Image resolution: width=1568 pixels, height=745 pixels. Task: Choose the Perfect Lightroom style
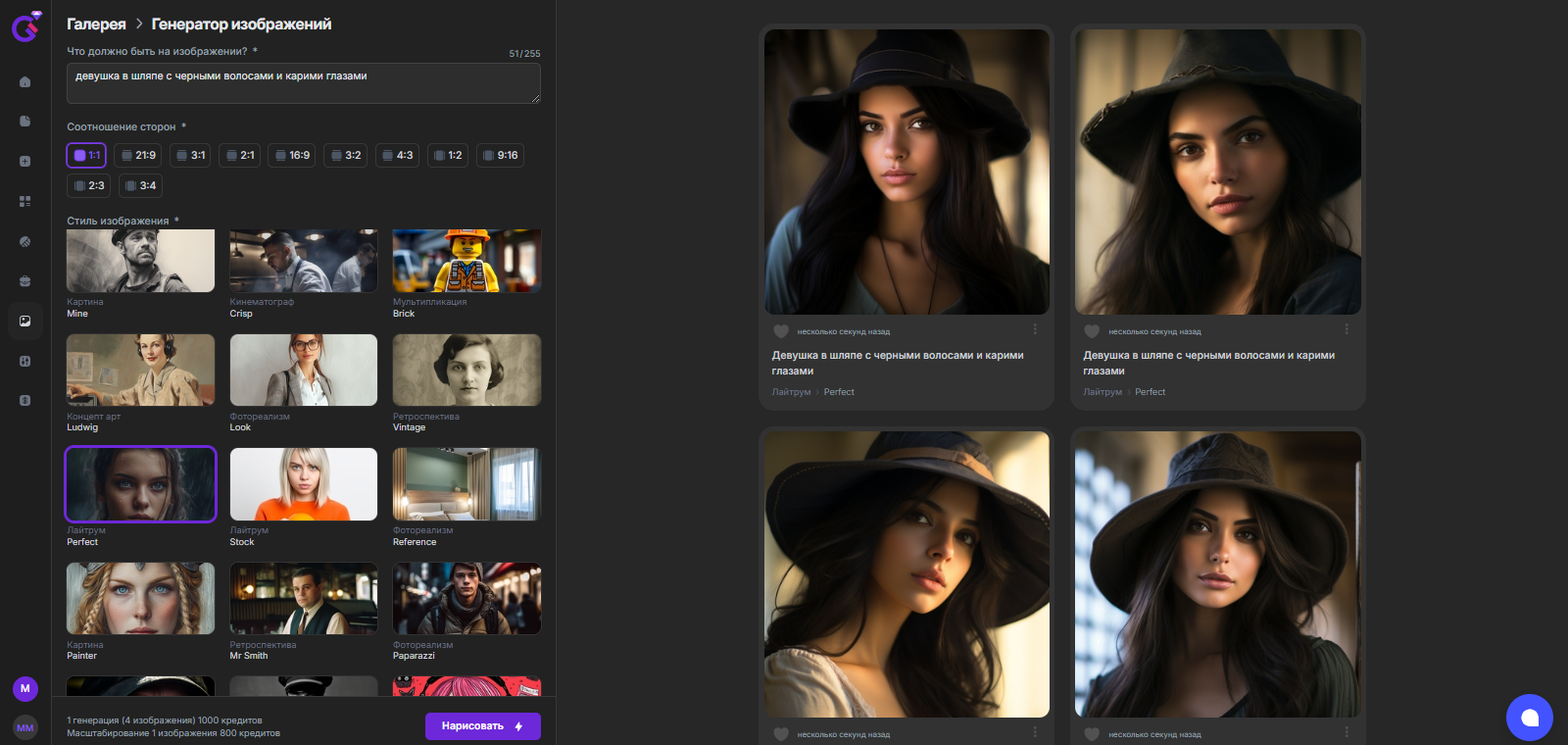pyautogui.click(x=140, y=484)
